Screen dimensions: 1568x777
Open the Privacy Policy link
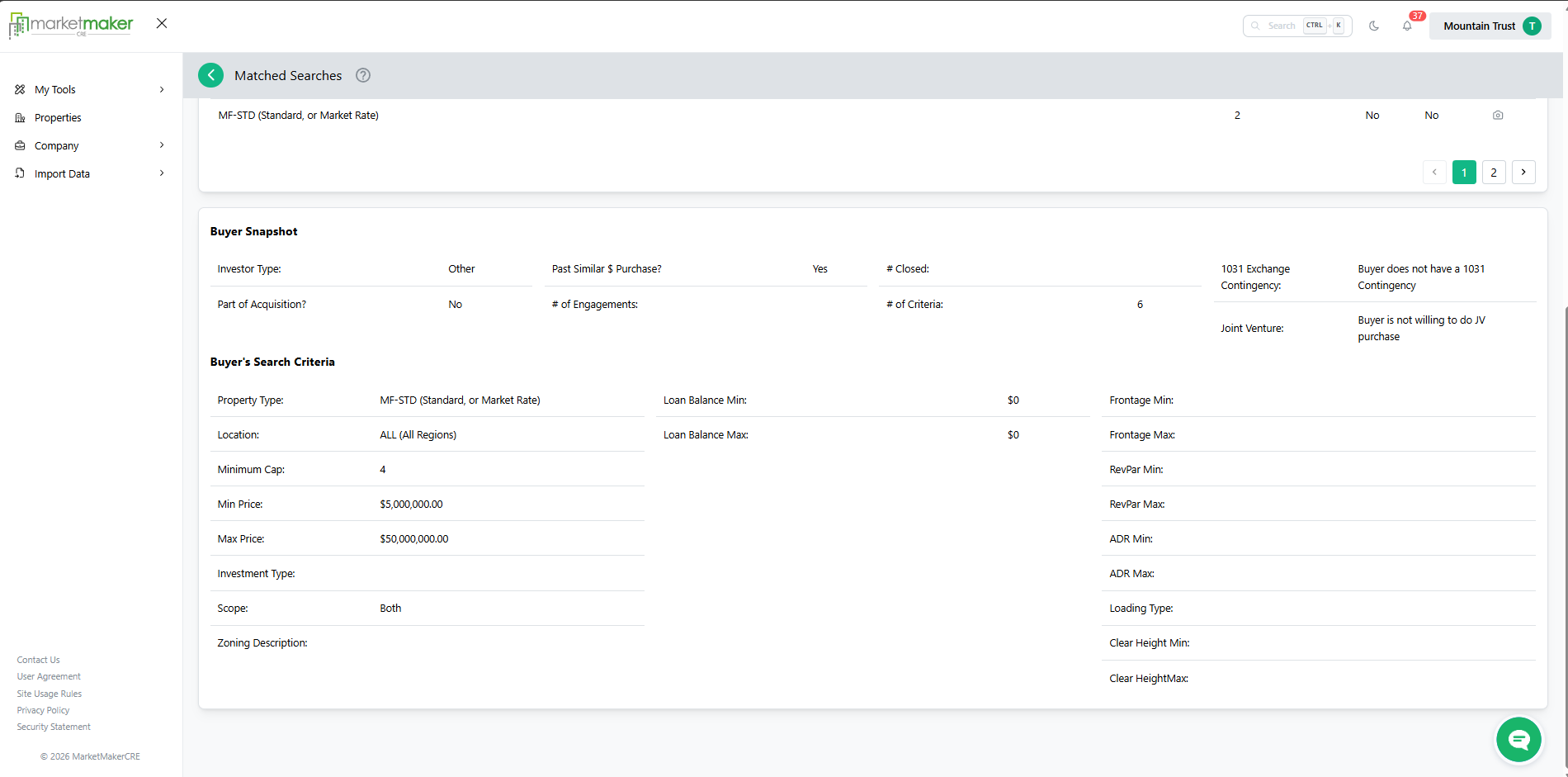[x=43, y=710]
